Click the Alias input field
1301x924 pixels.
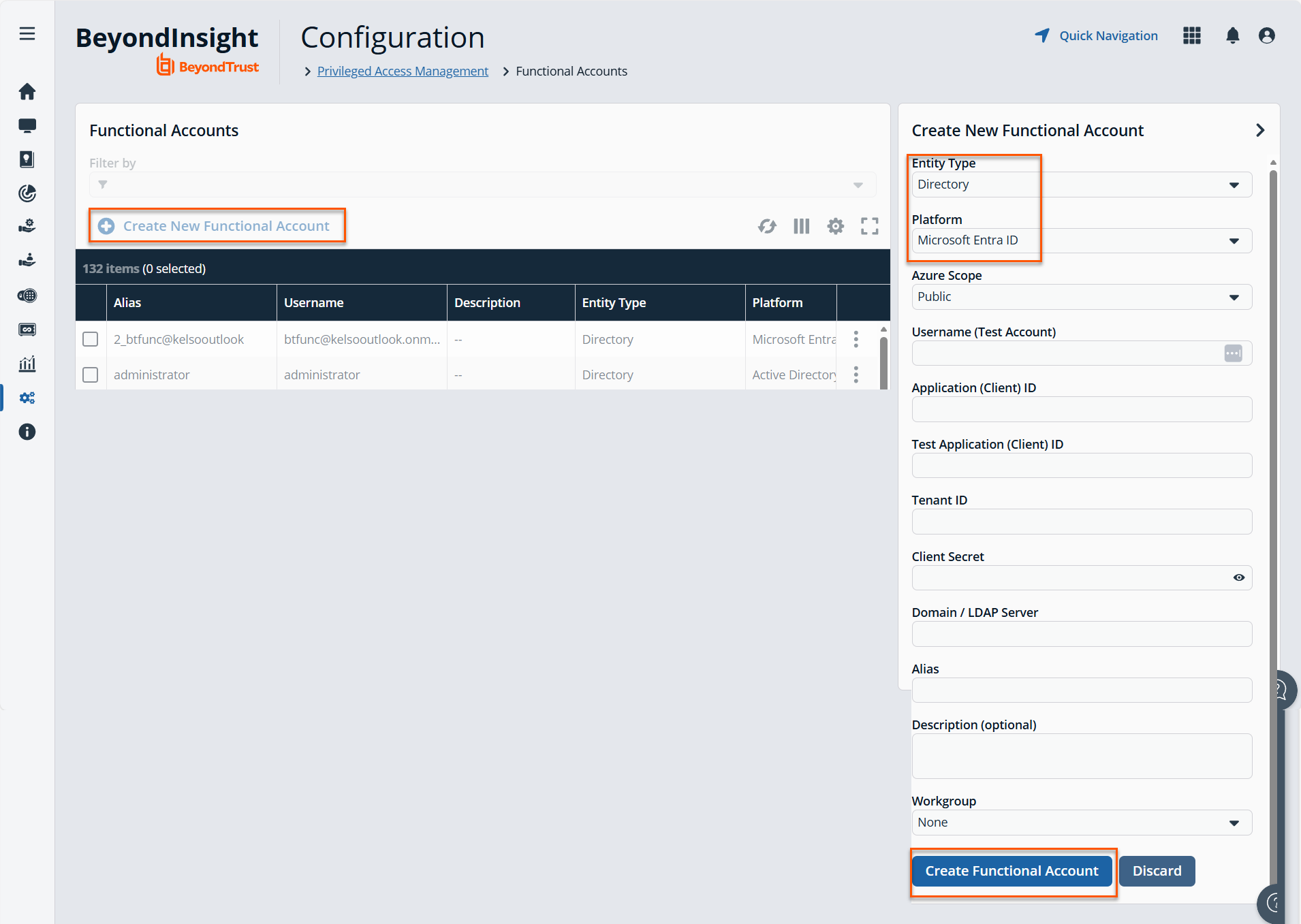pyautogui.click(x=1082, y=690)
